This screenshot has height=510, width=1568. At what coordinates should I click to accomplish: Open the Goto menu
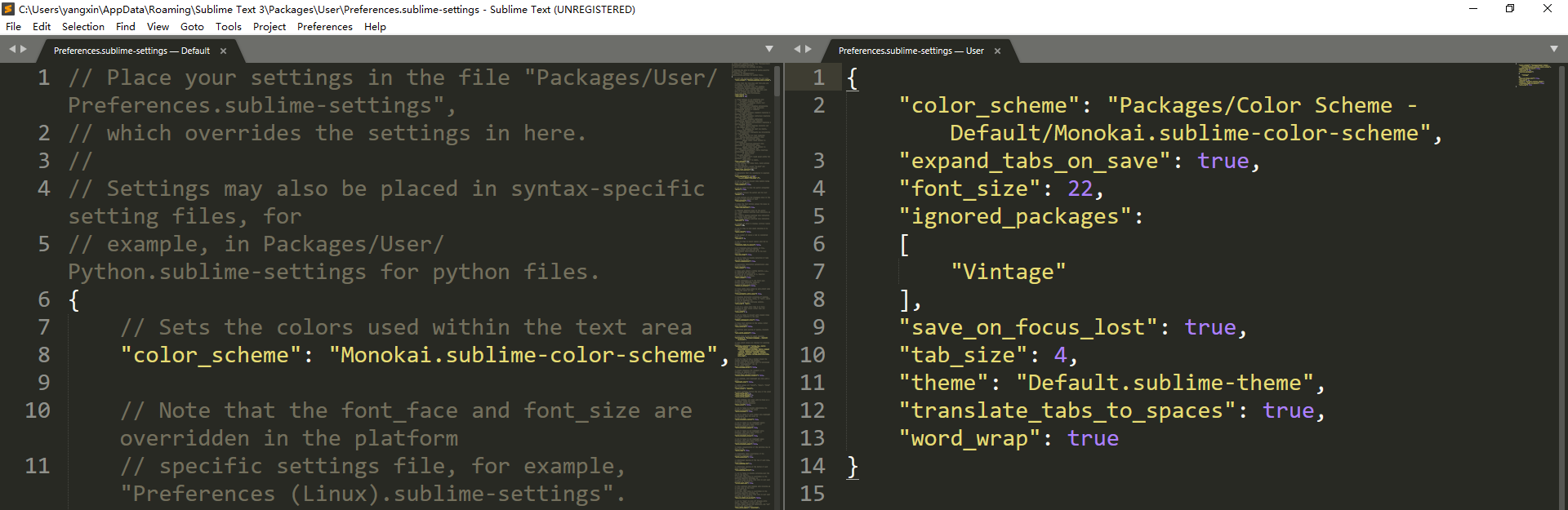(192, 27)
